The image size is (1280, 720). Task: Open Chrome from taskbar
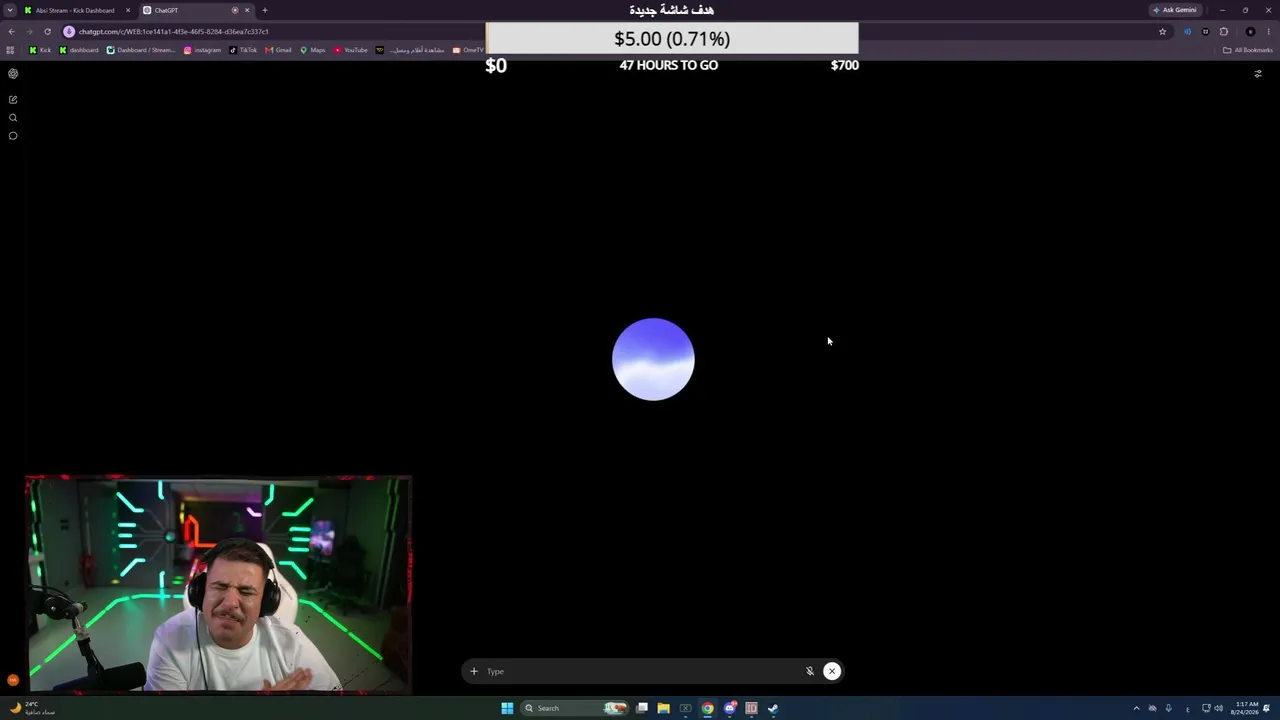pyautogui.click(x=707, y=708)
